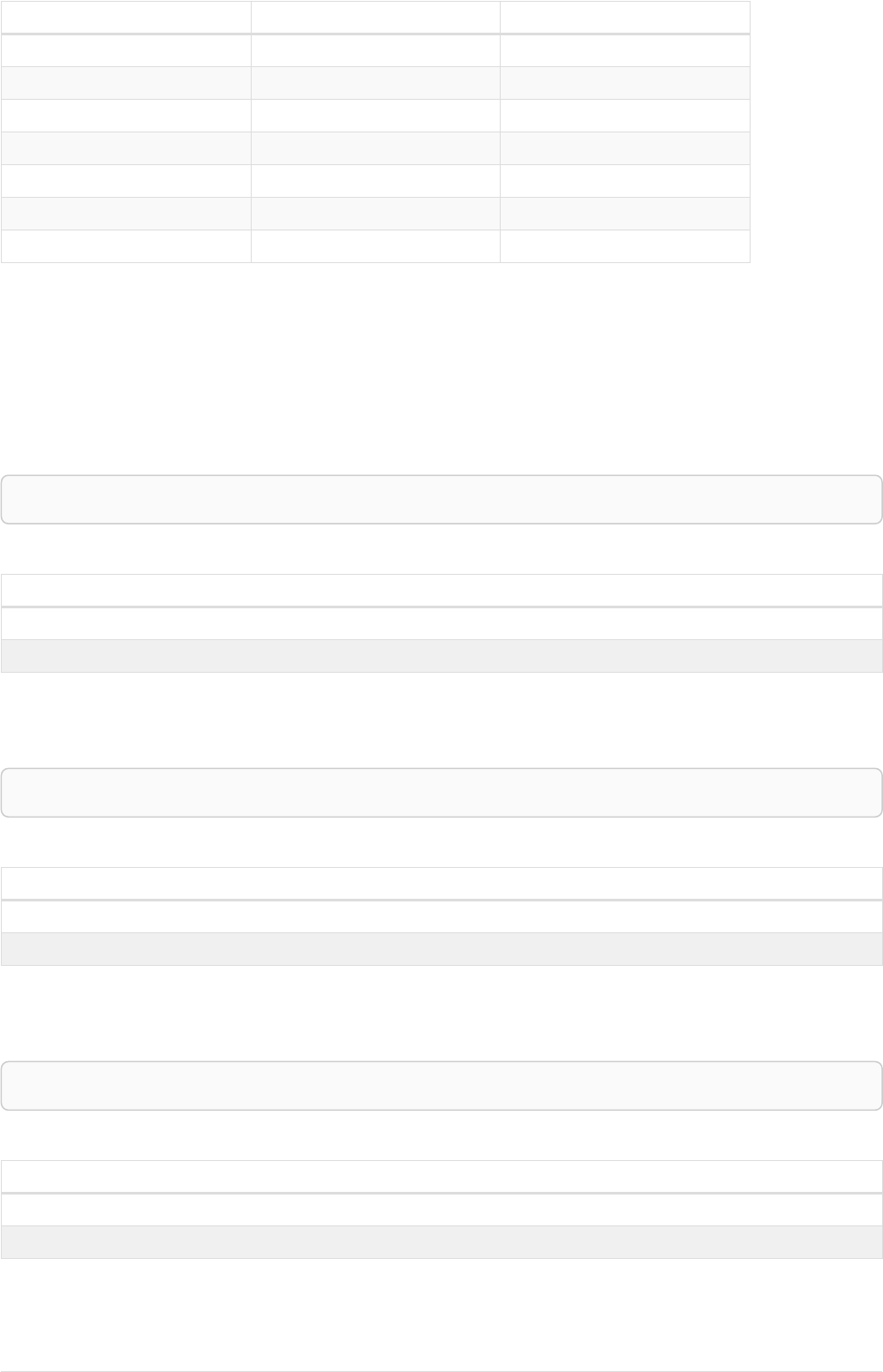Viewport: 883px width, 1372px height.
Task: Click the top table's middle header cell
Action: pos(375,17)
